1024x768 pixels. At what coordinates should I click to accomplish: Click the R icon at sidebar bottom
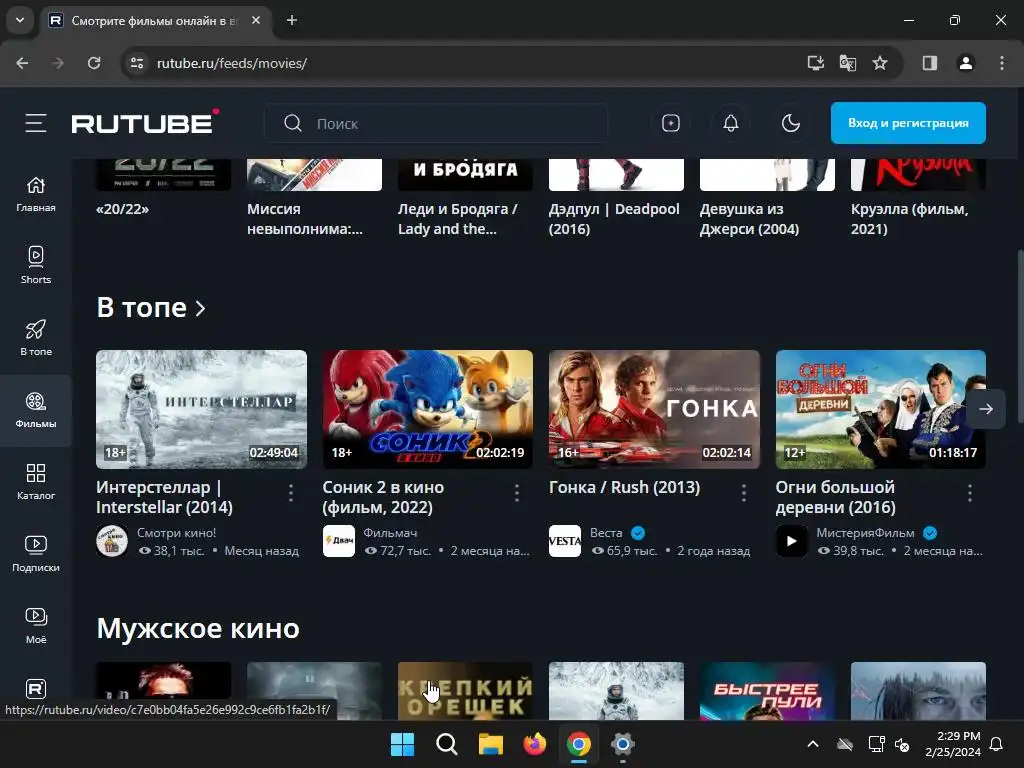(36, 688)
